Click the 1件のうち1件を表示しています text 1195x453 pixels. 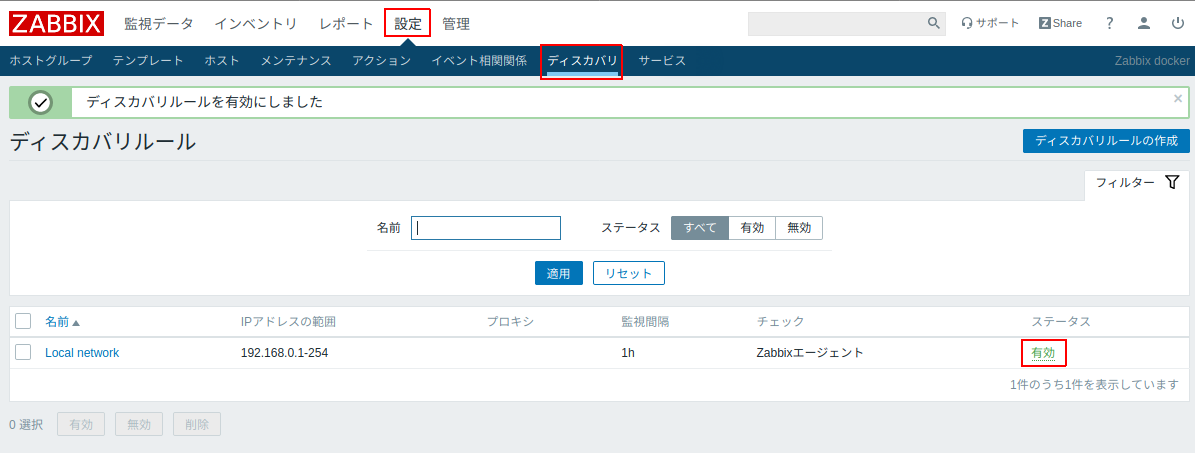click(x=1094, y=385)
